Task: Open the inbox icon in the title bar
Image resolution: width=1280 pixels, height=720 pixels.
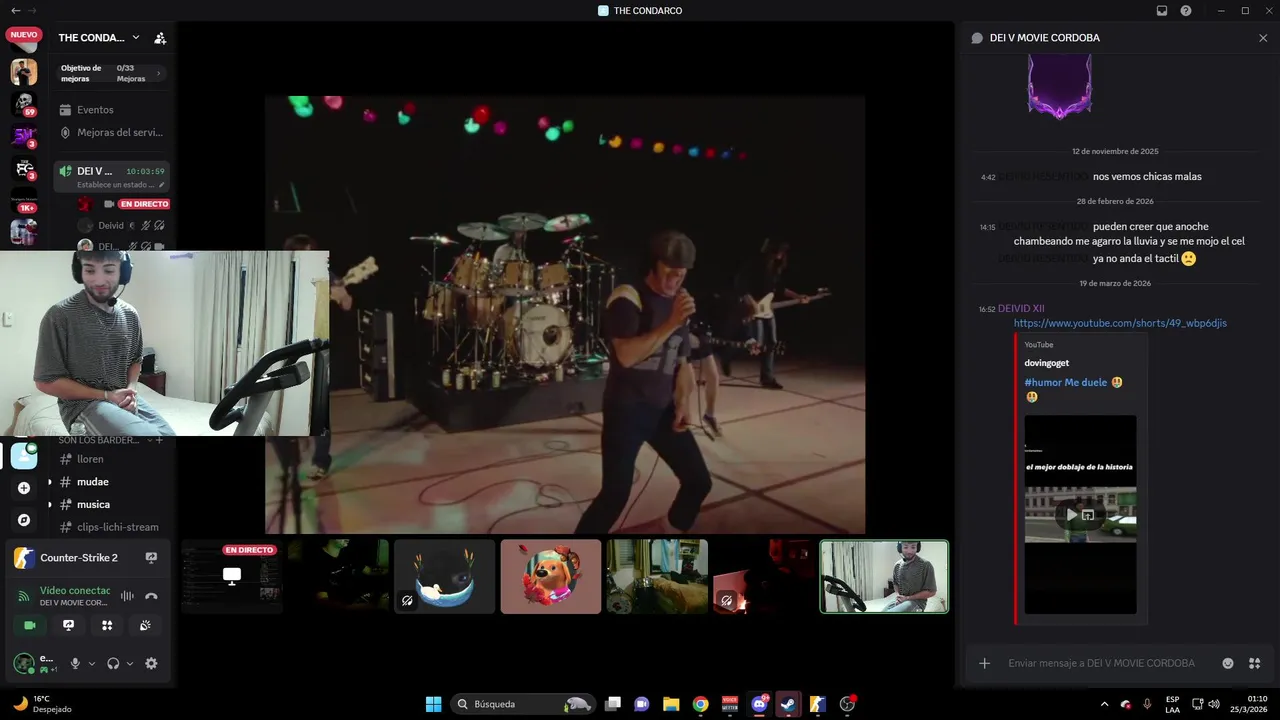Action: click(x=1162, y=11)
